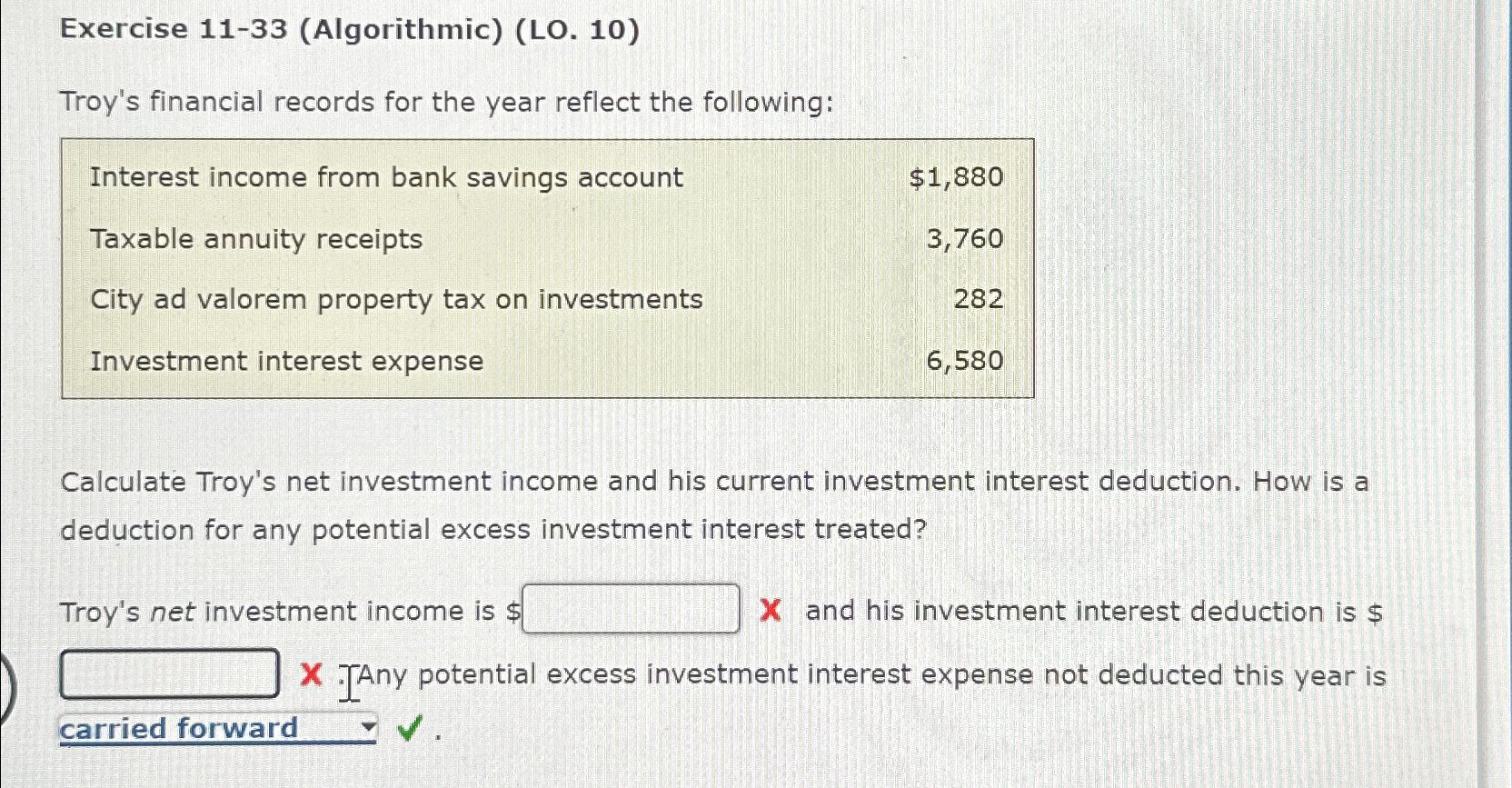Click the green checkmark next to carried forward
This screenshot has width=1512, height=788.
tap(409, 727)
